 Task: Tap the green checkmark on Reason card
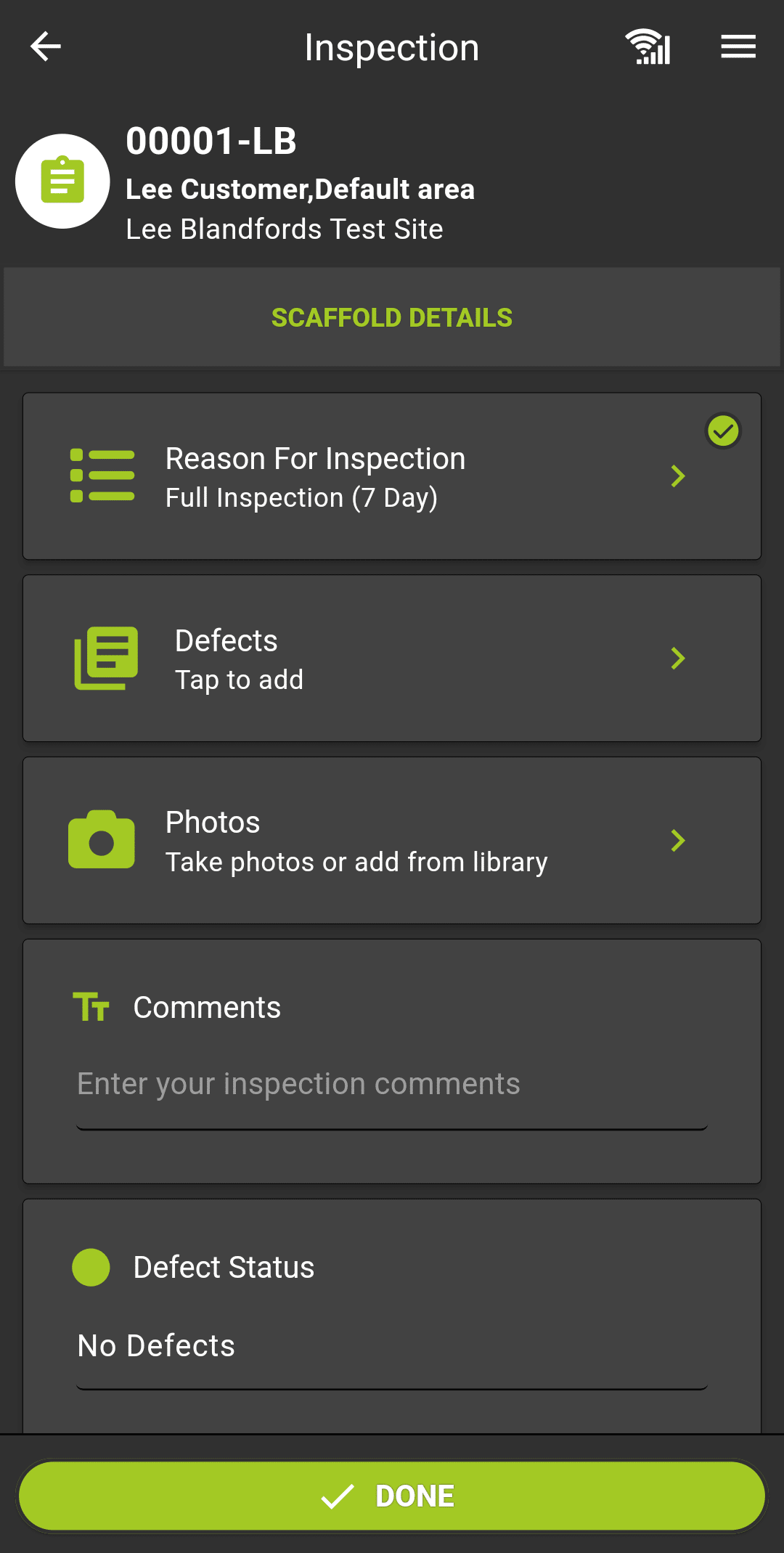tap(723, 431)
